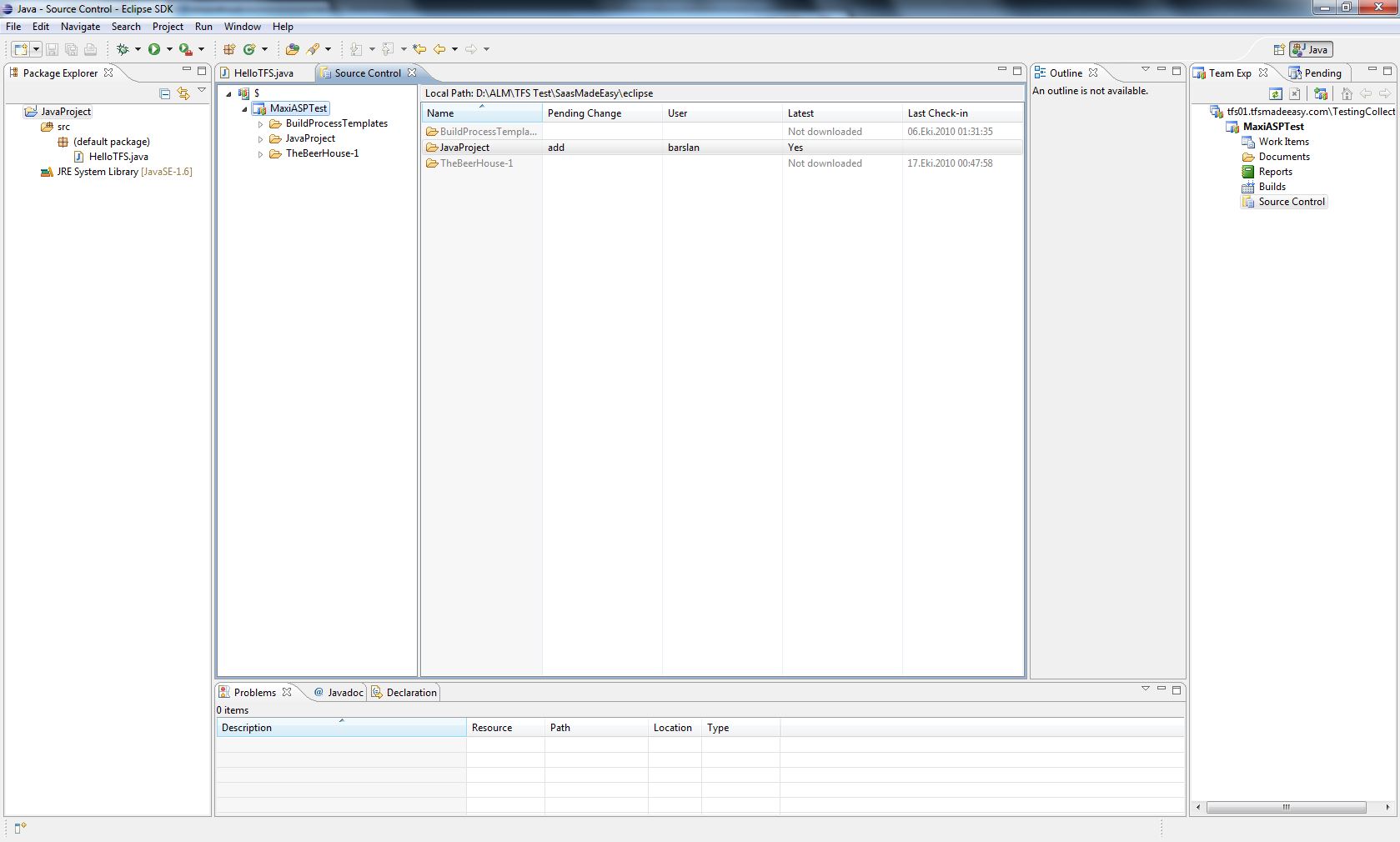The image size is (1400, 842).
Task: Click the New wizard toolbar icon
Action: 21,49
